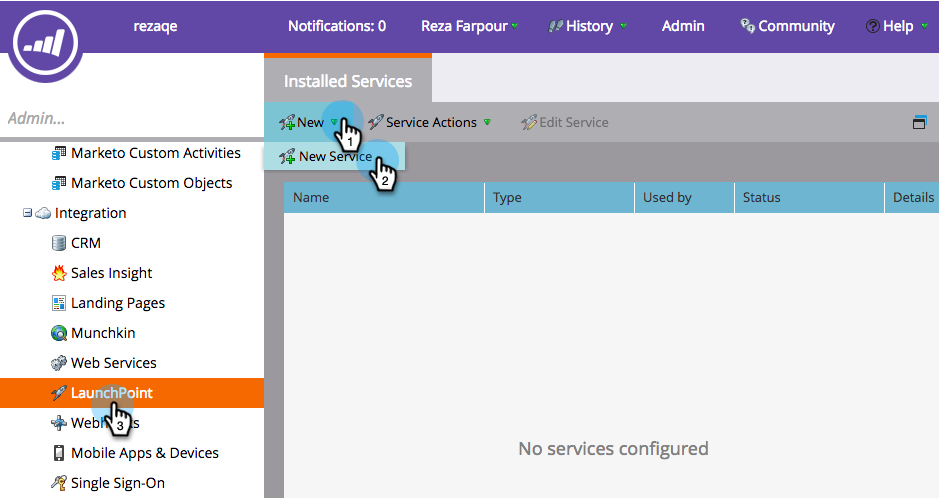
Task: Sort by the Type column header
Action: [559, 198]
